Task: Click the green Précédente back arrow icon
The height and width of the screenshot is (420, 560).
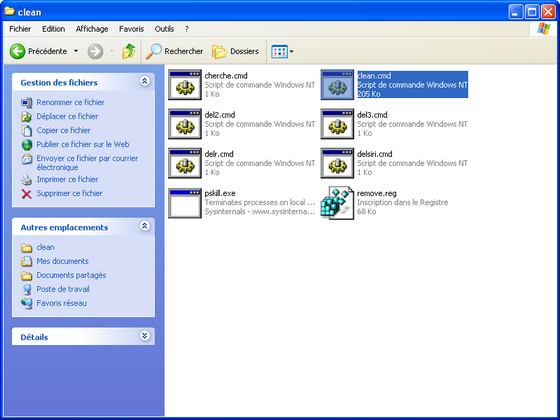Action: tap(18, 51)
